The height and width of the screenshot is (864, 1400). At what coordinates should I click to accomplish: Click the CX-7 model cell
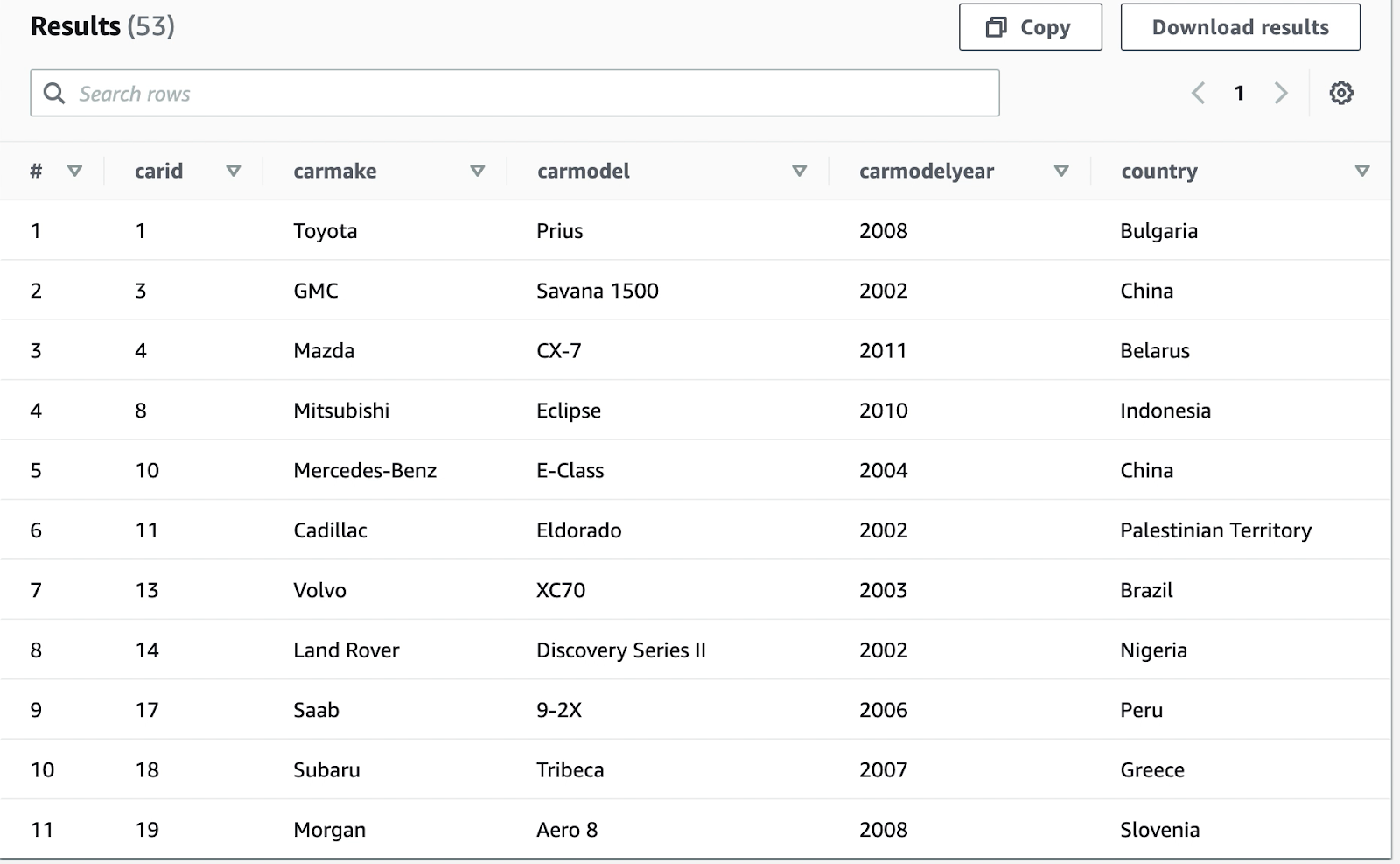pyautogui.click(x=559, y=351)
